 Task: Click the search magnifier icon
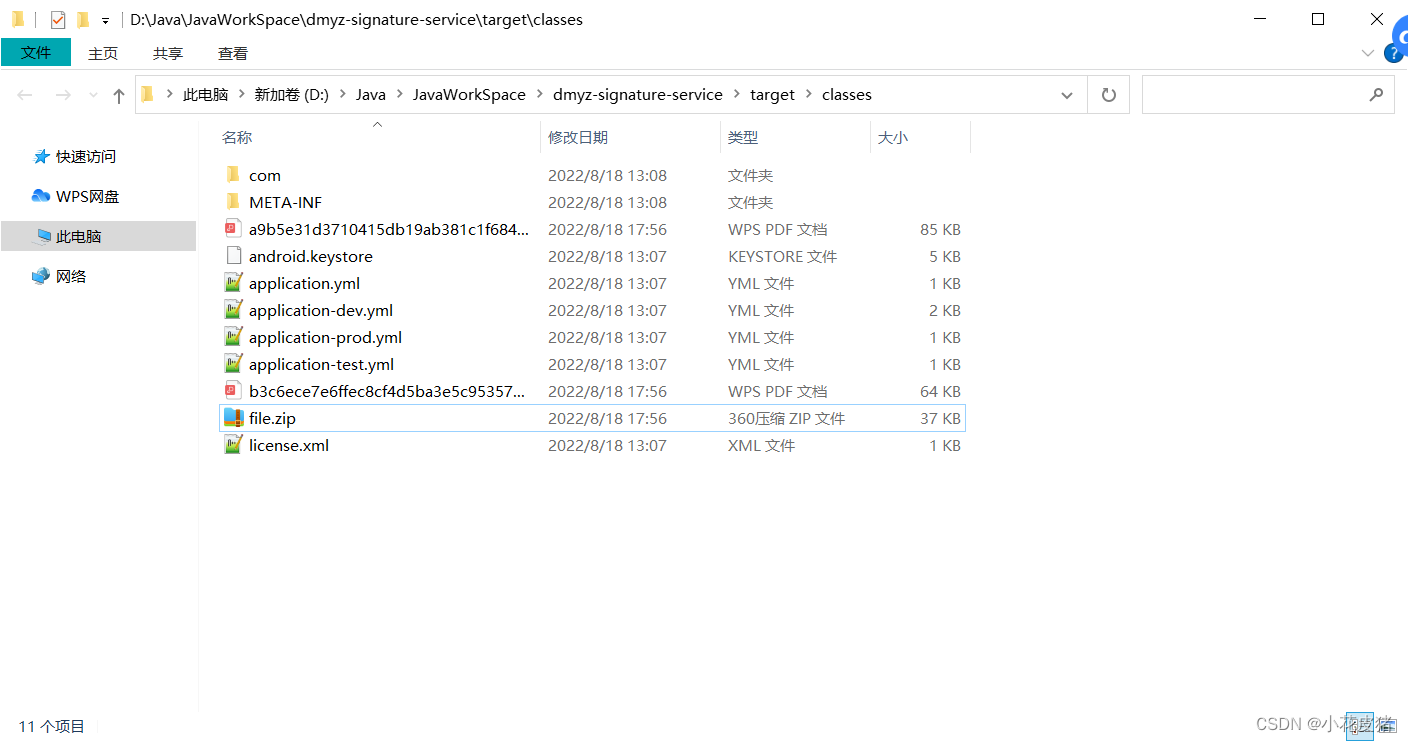click(x=1376, y=95)
